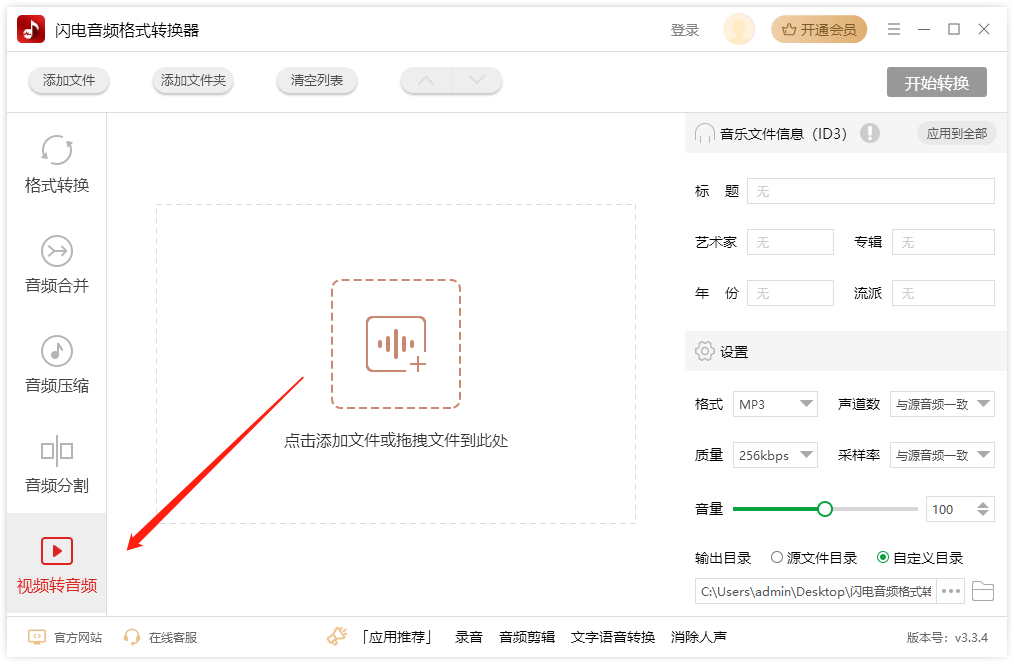Open the 录音 recording tool from bottom bar
The height and width of the screenshot is (664, 1014).
click(x=468, y=637)
